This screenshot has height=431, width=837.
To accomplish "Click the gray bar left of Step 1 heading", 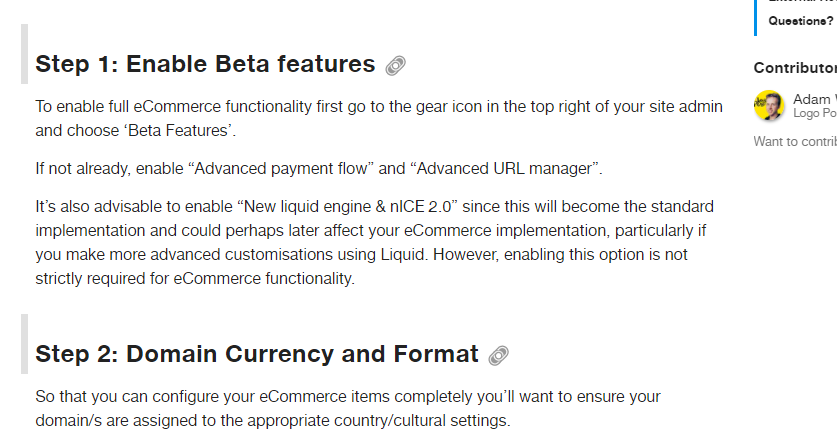I will click(24, 54).
